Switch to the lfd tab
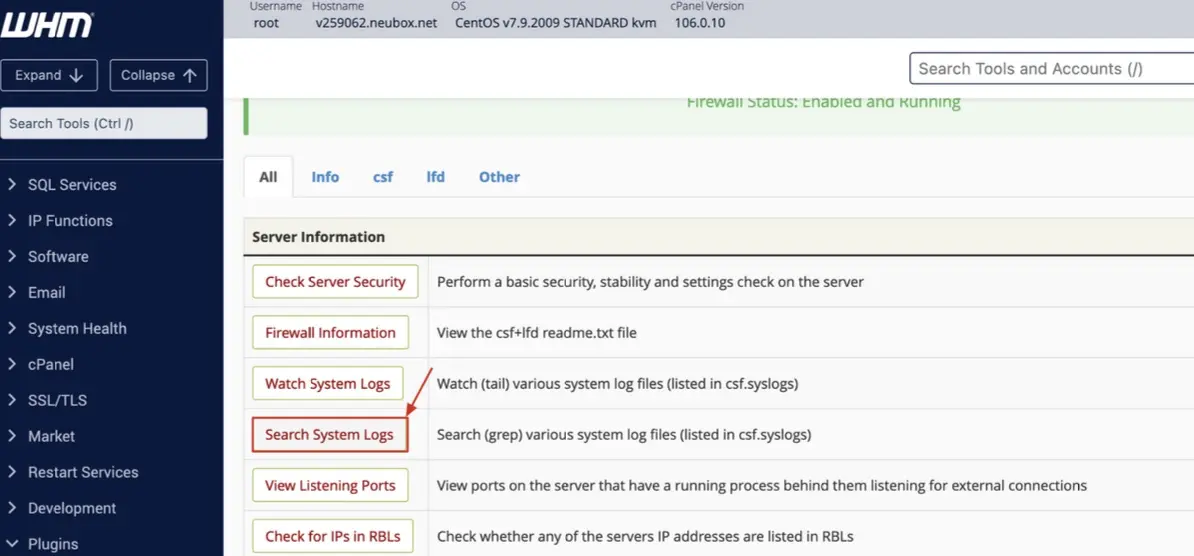Screen dimensions: 1194x556 [x=436, y=177]
